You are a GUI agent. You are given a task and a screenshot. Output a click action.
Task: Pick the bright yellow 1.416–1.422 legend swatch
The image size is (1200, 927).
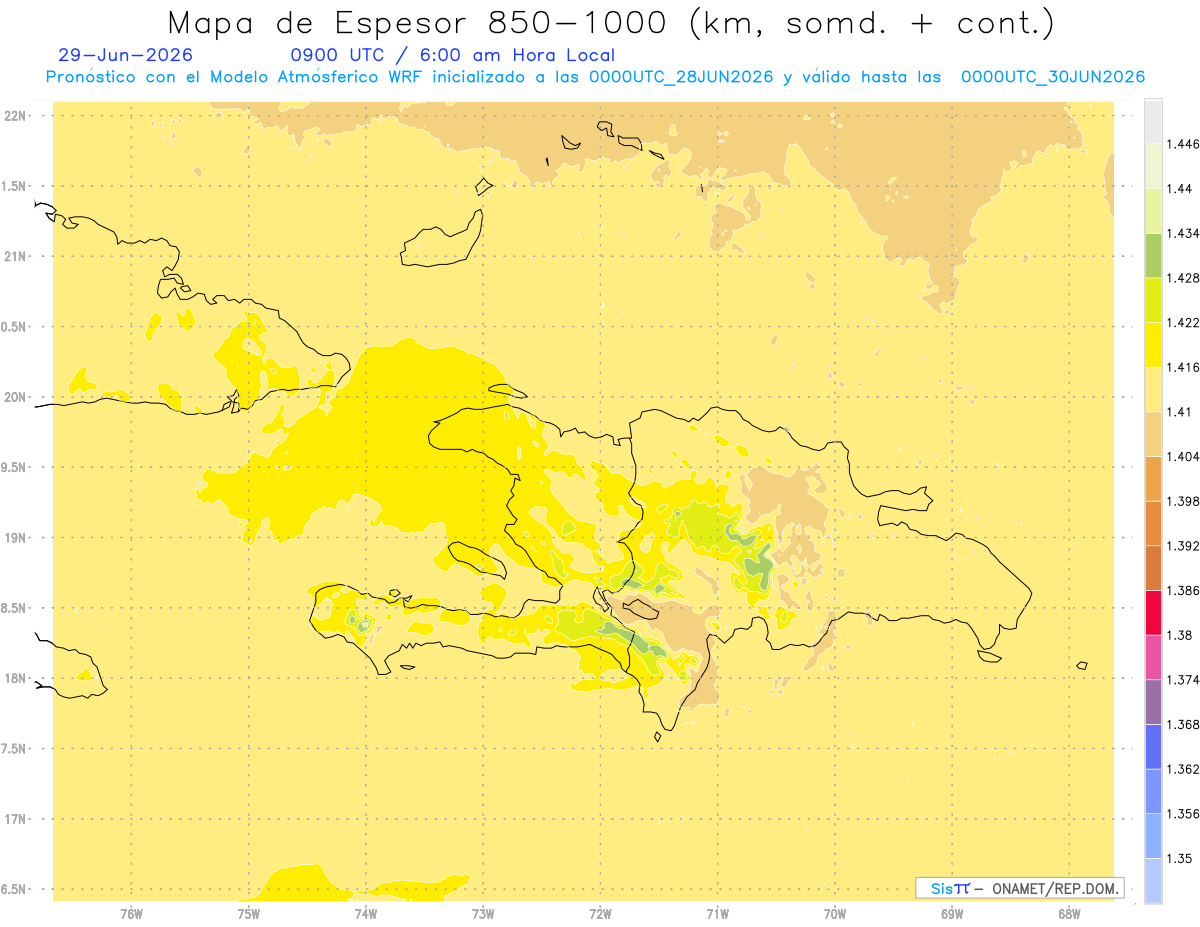1153,345
